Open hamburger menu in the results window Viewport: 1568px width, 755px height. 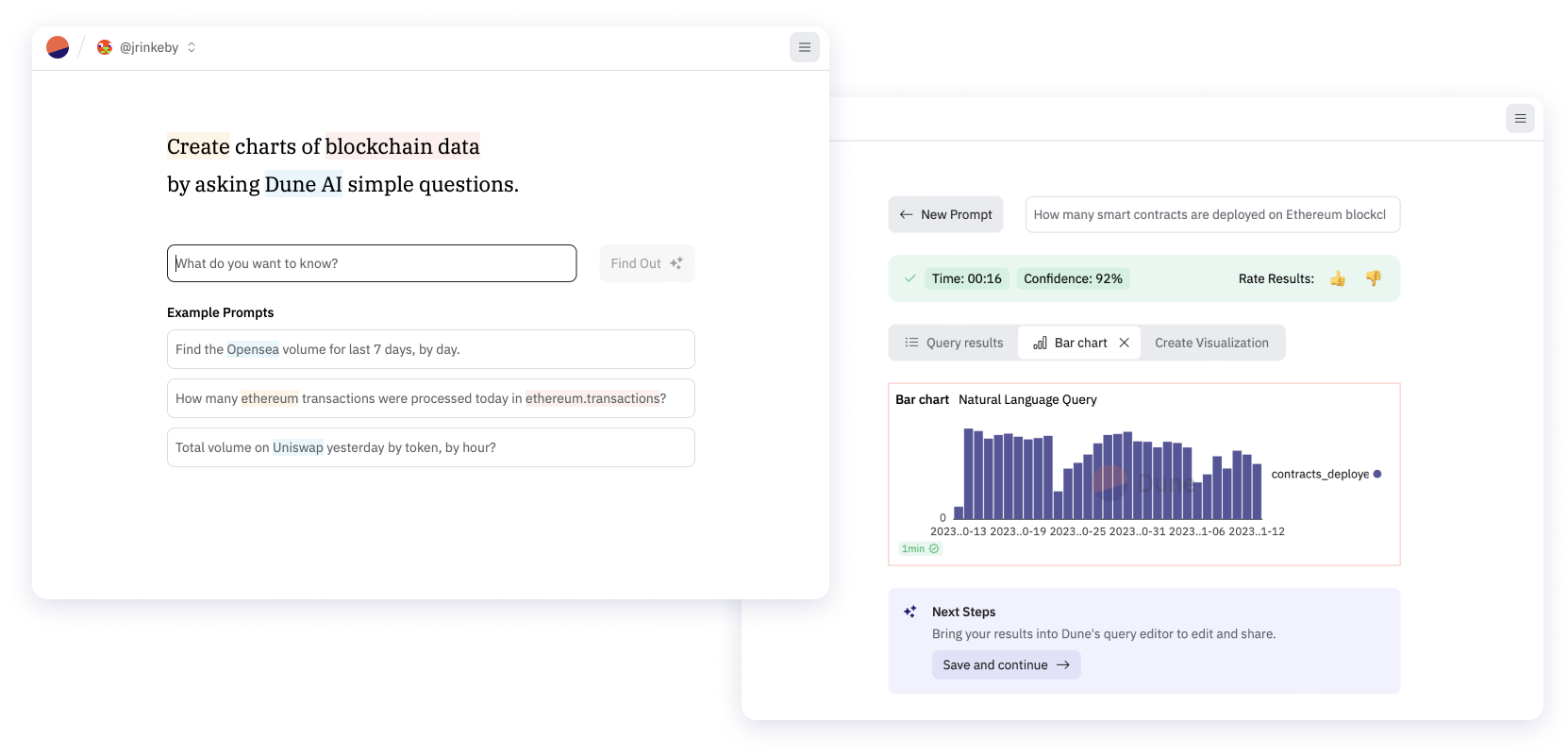point(1520,118)
